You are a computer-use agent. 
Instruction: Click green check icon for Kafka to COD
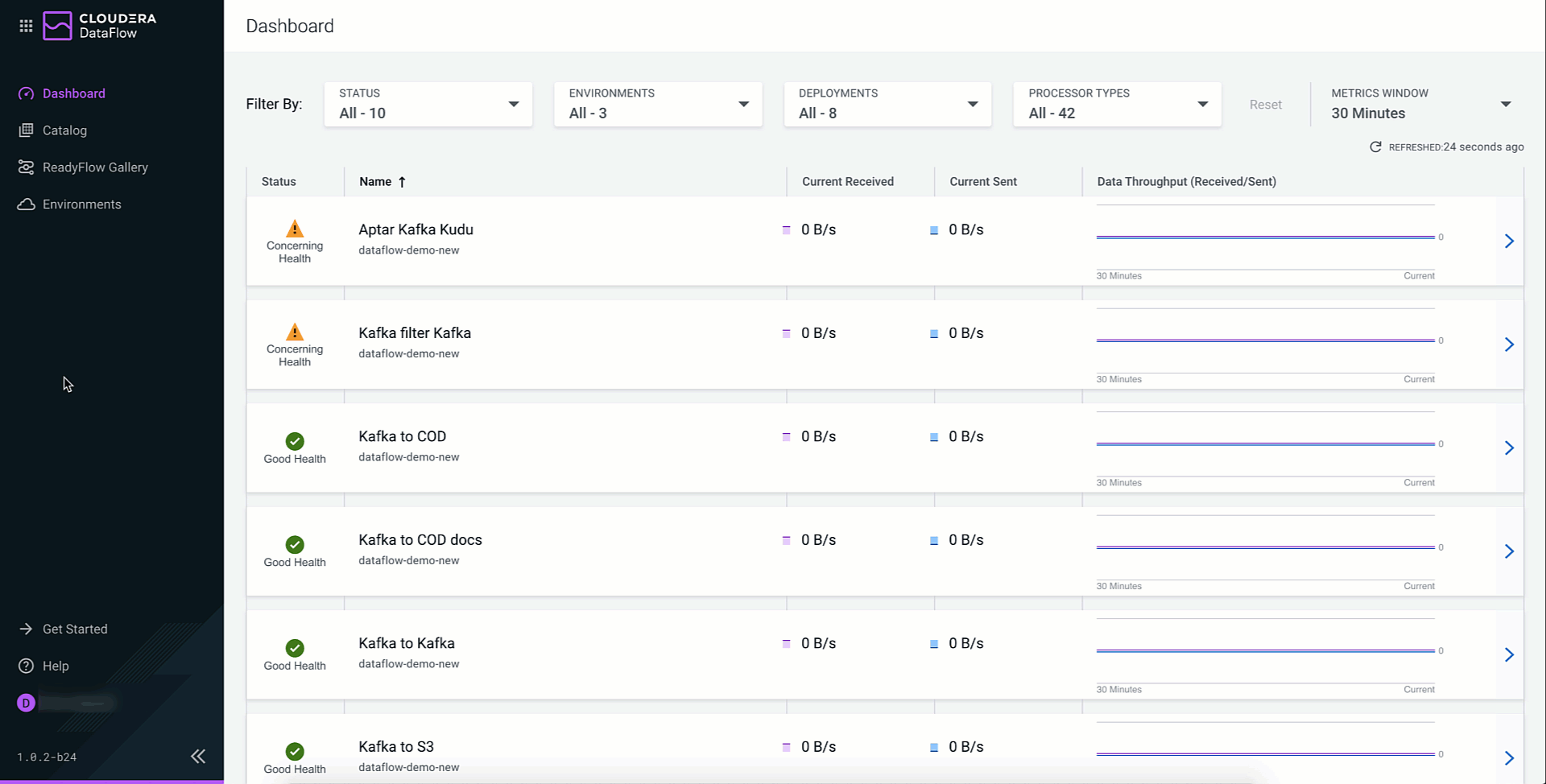pyautogui.click(x=295, y=441)
